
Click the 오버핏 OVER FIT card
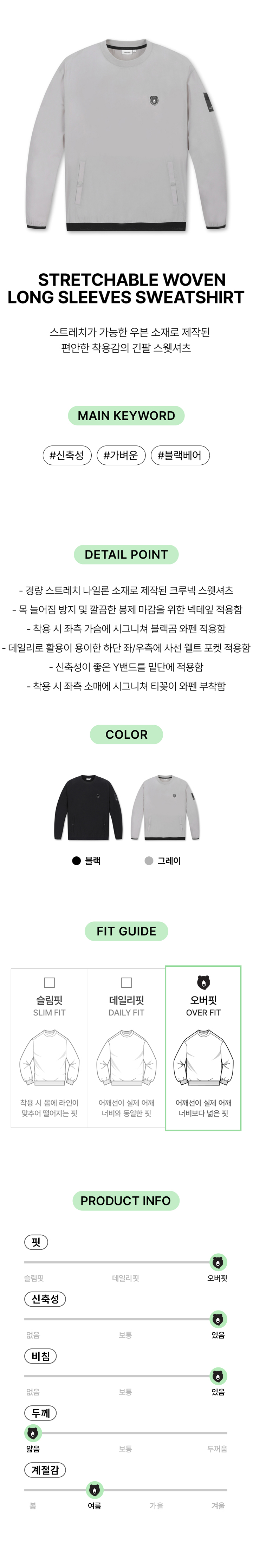point(203,1048)
